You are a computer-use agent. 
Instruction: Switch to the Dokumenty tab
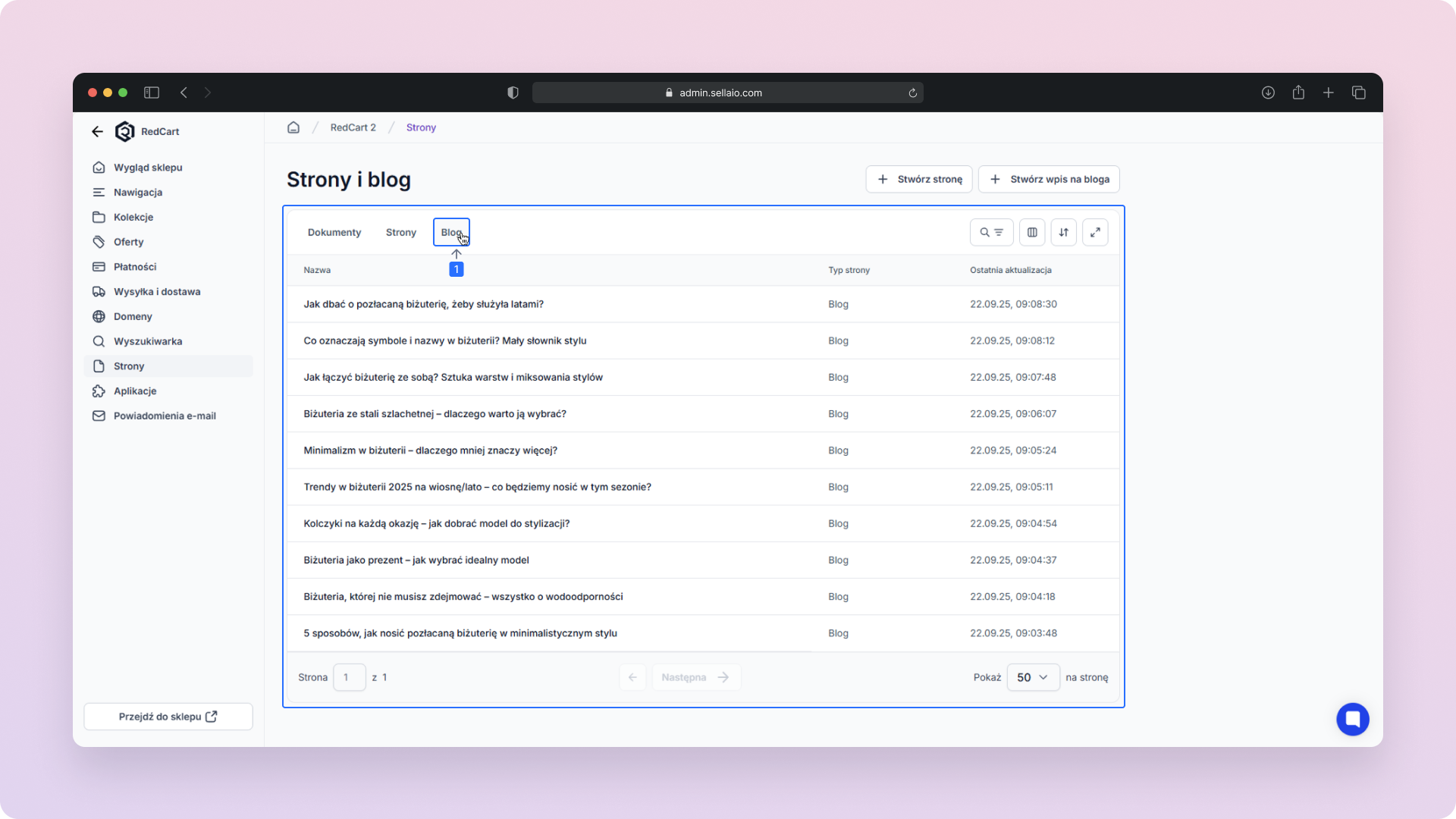point(334,232)
